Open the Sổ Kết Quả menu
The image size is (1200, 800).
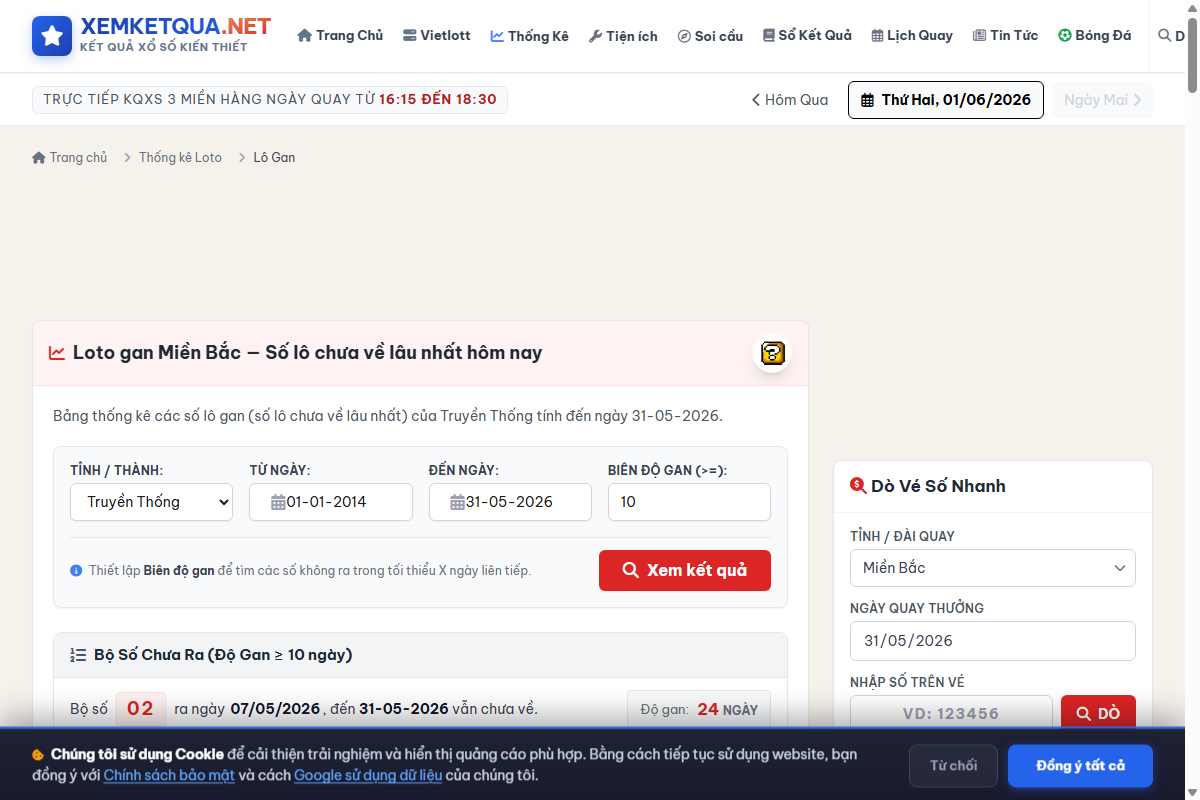pyautogui.click(x=807, y=36)
